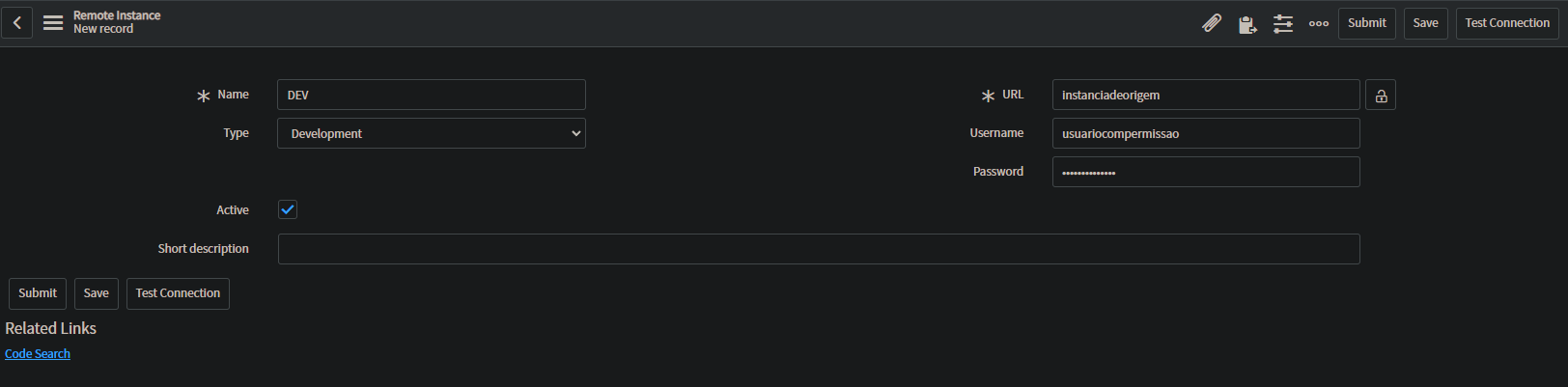
Task: Expand the Type dropdown
Action: pyautogui.click(x=432, y=133)
